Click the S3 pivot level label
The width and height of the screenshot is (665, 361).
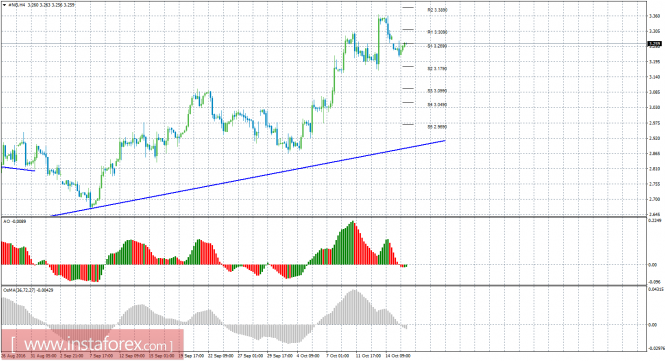click(x=437, y=91)
